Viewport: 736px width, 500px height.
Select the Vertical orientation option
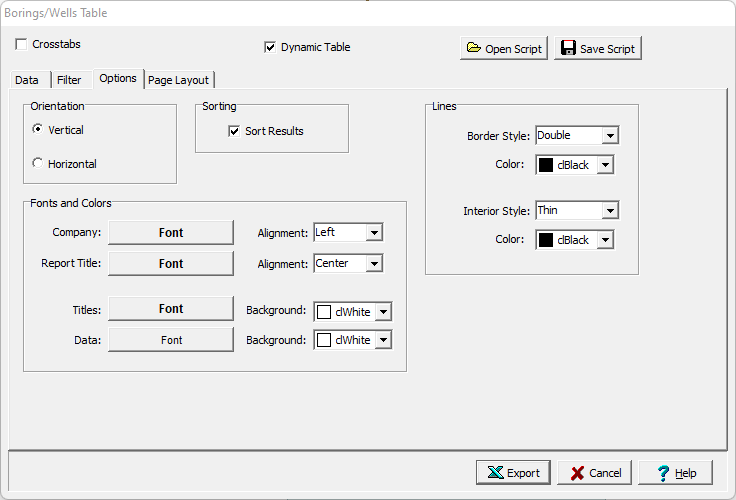click(x=38, y=130)
